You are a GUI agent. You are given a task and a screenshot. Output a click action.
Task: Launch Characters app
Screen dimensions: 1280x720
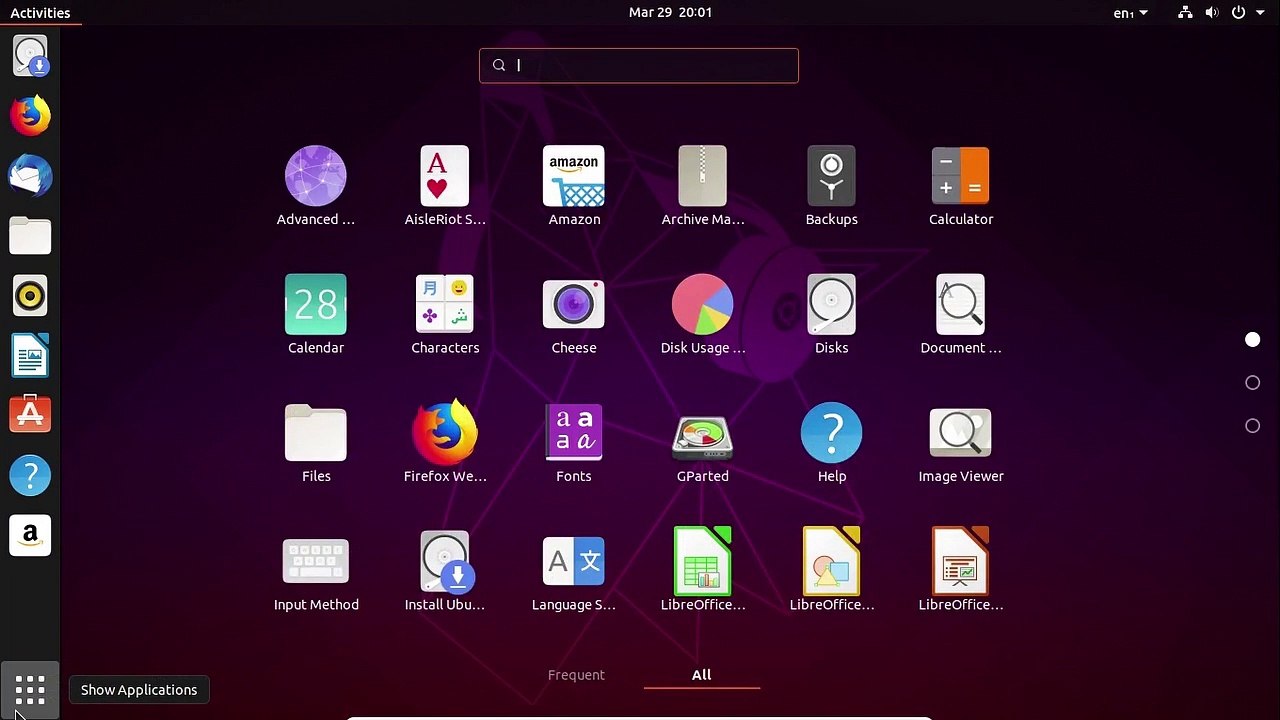click(x=445, y=314)
